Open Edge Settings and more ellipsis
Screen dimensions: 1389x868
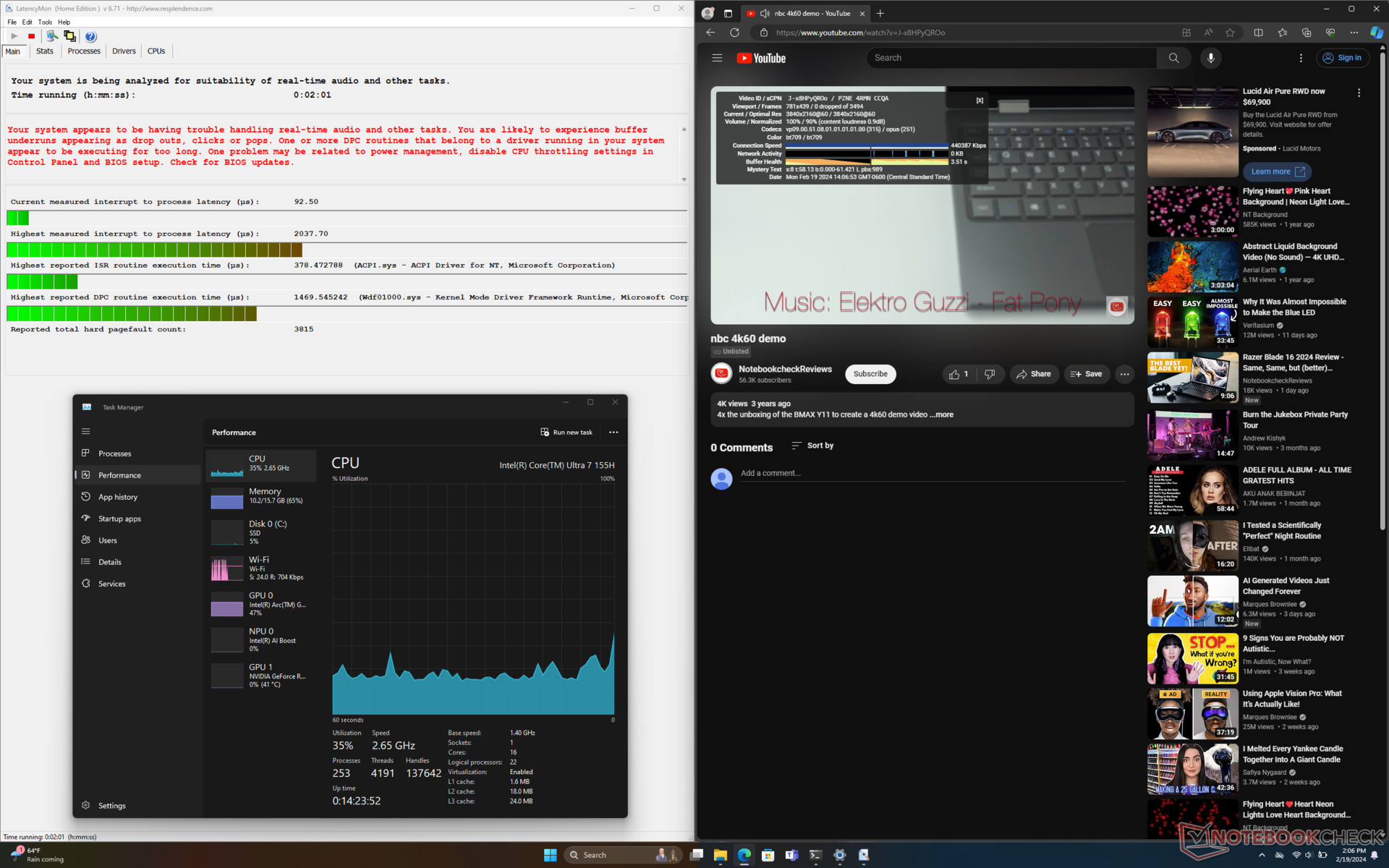coord(1354,33)
